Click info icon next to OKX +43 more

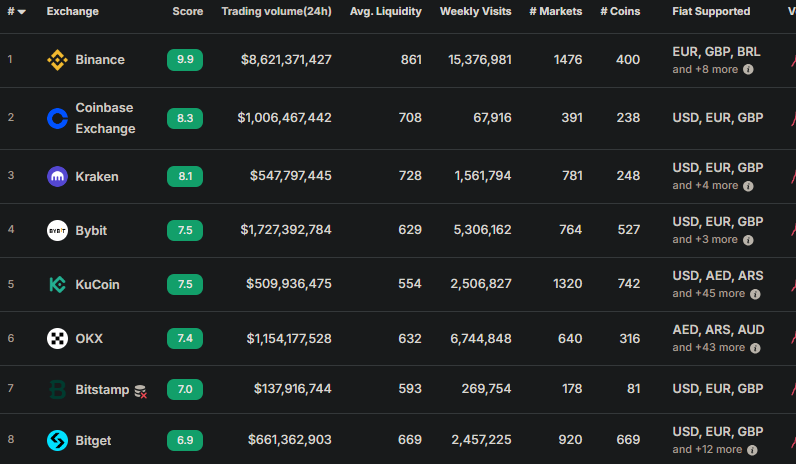755,348
